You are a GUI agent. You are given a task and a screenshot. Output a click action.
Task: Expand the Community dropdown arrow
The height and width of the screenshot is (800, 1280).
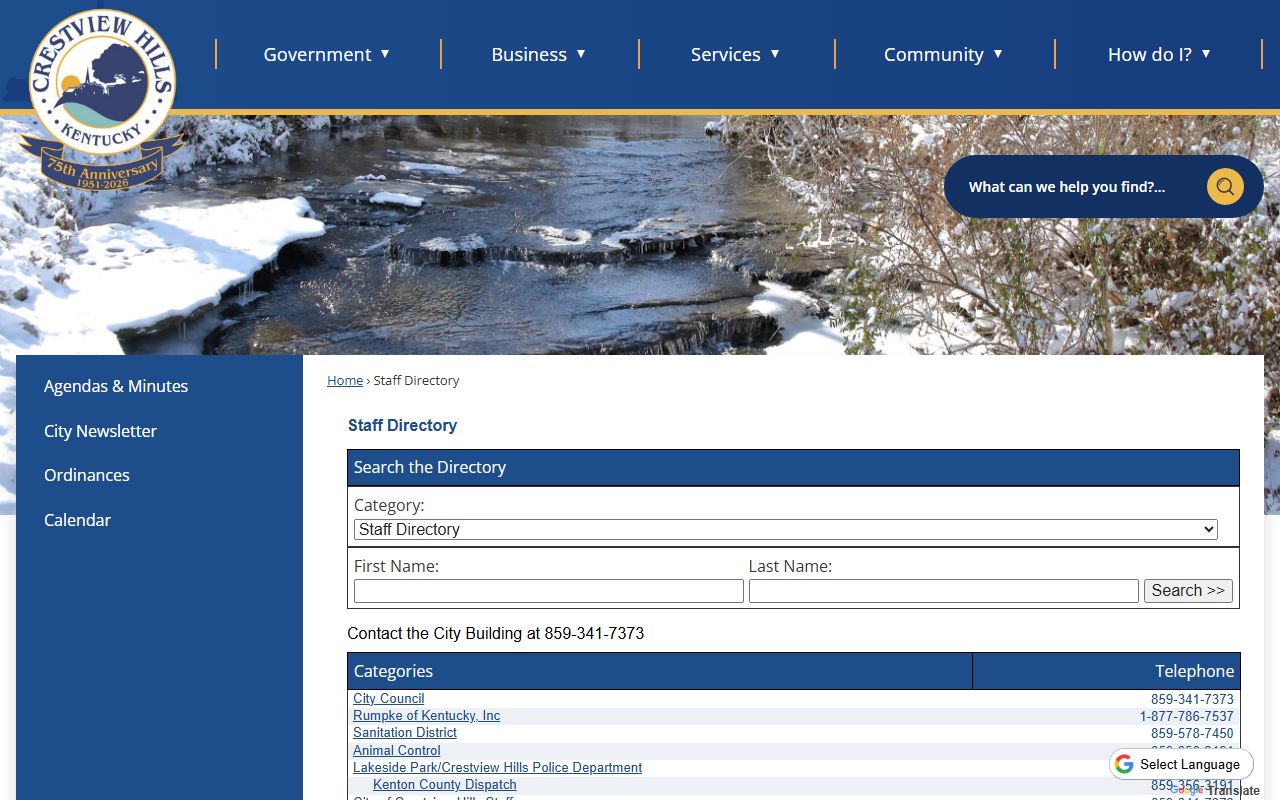(998, 54)
